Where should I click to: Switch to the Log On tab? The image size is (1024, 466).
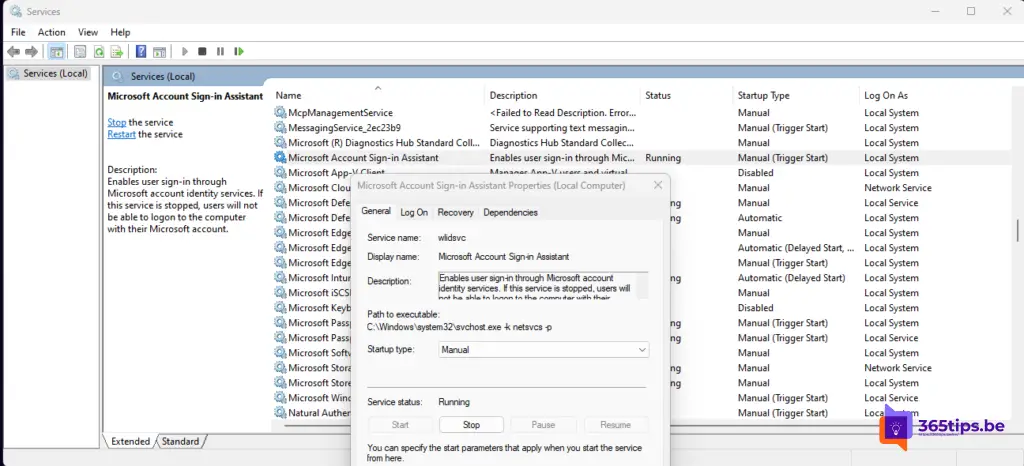[414, 212]
